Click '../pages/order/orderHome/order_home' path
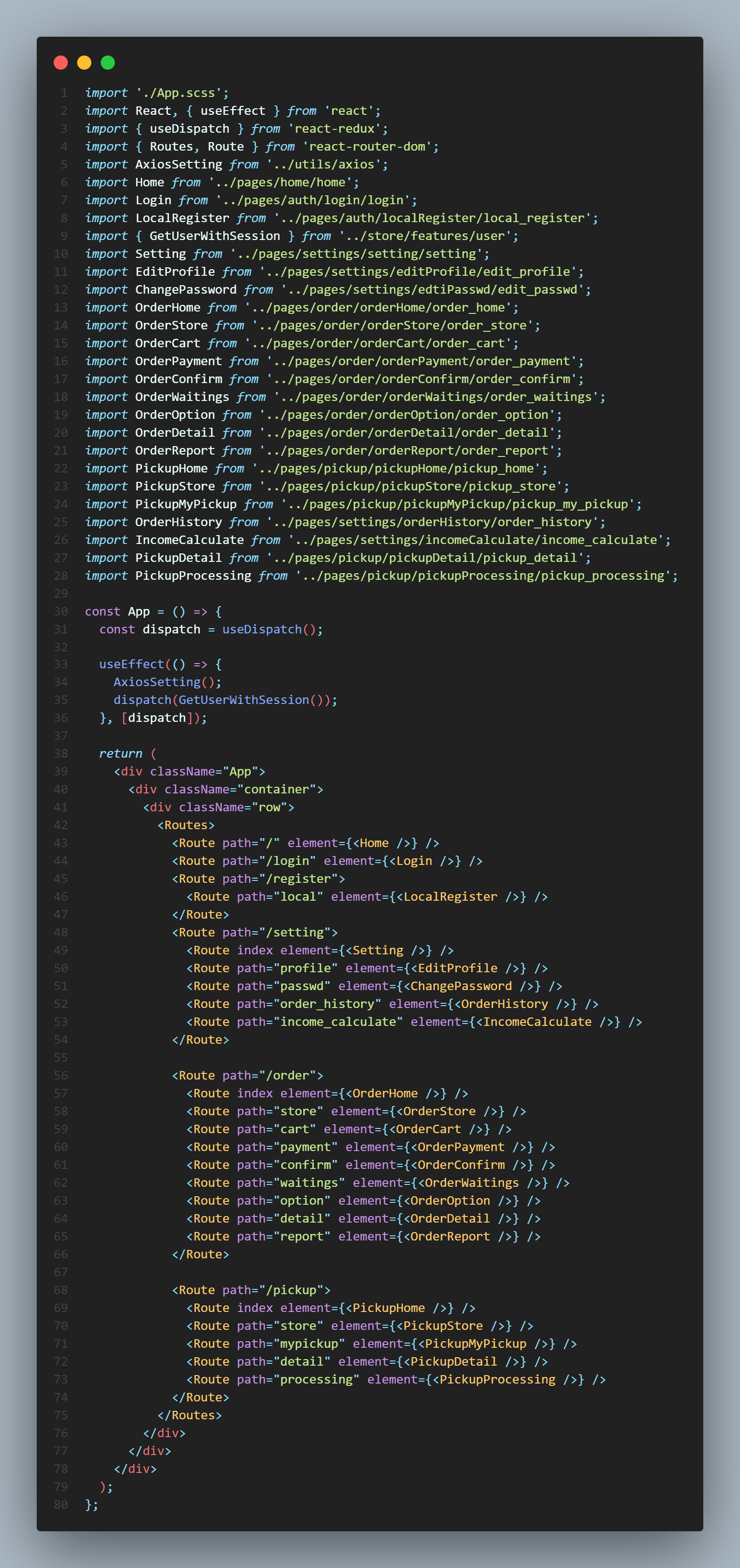This screenshot has width=740, height=1568. point(378,307)
